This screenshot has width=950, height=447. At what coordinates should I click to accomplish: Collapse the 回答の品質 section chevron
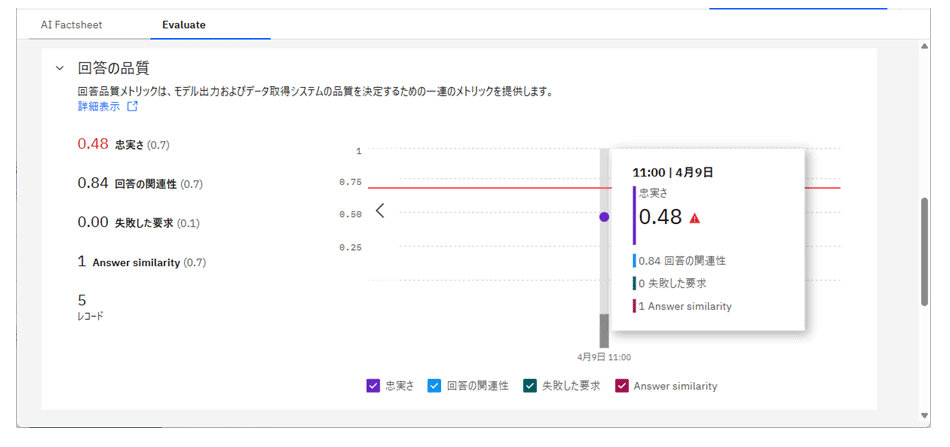point(60,69)
